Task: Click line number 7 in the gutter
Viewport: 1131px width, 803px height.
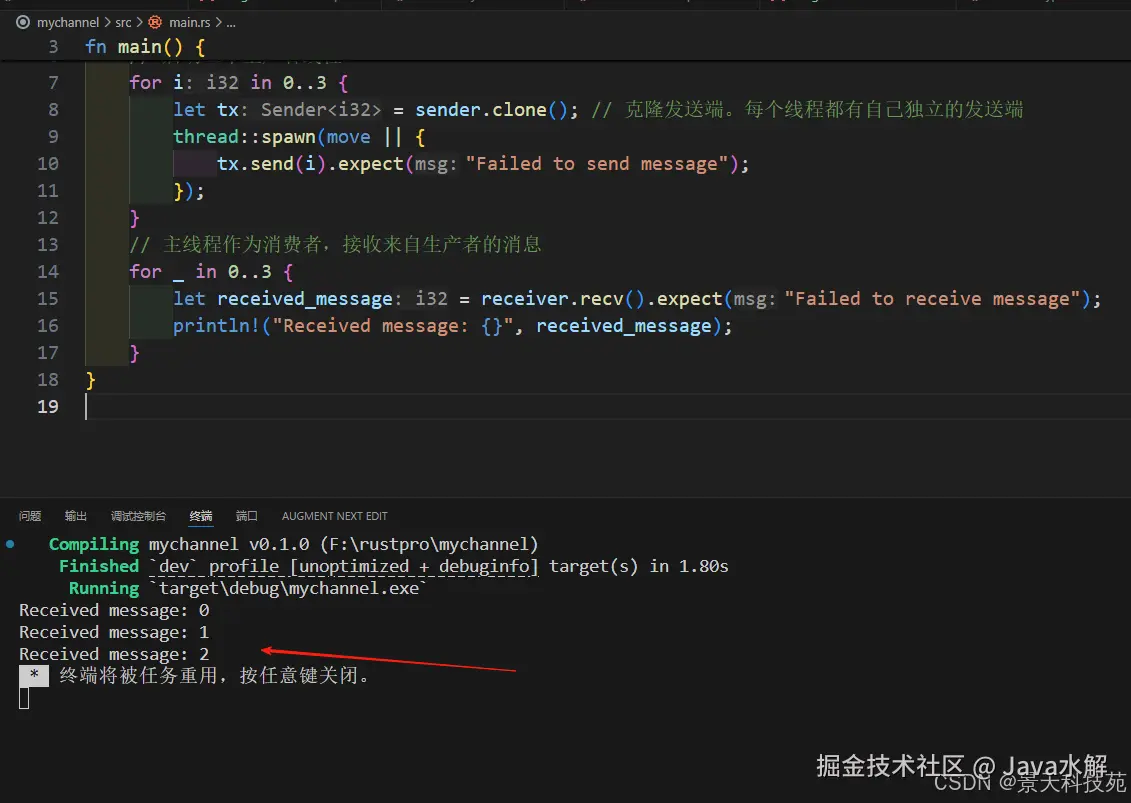Action: point(53,83)
